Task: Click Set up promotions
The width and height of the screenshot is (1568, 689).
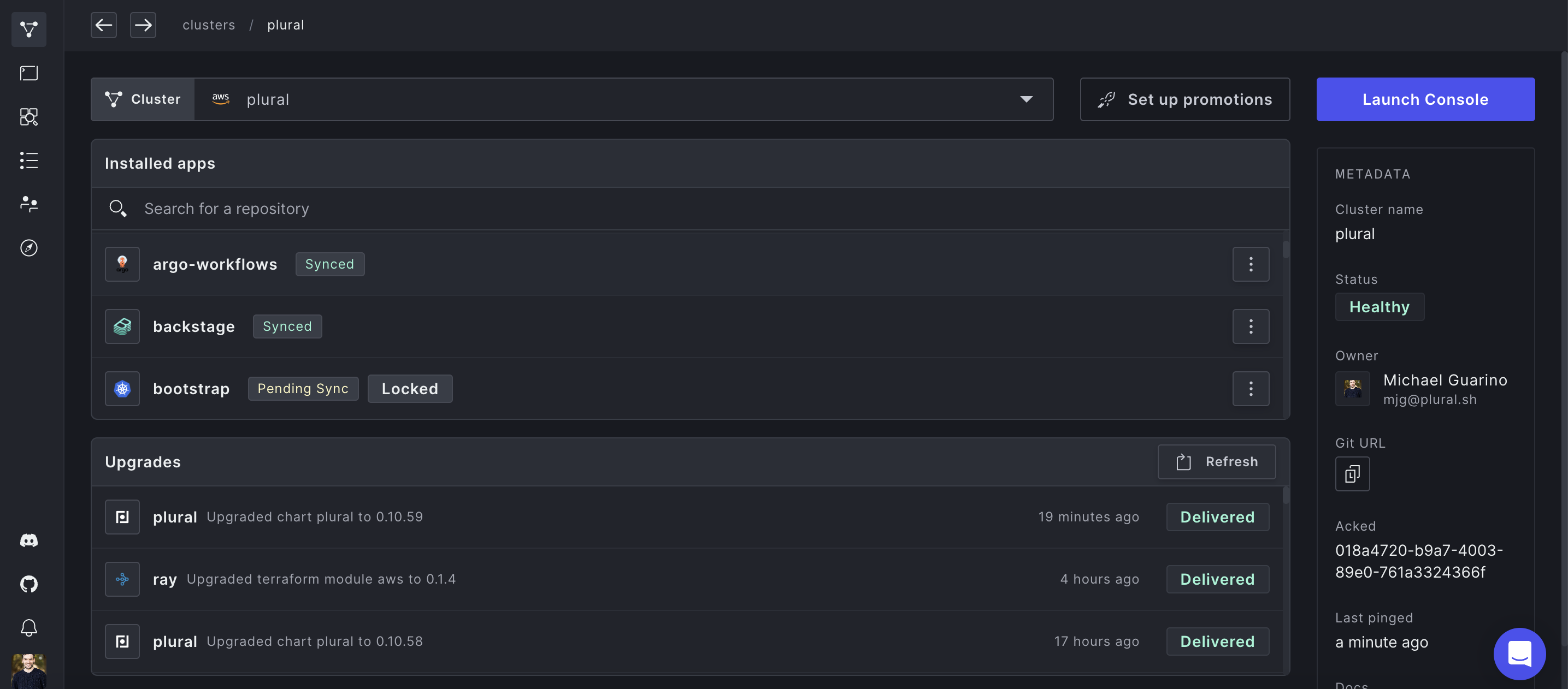Action: [x=1184, y=99]
